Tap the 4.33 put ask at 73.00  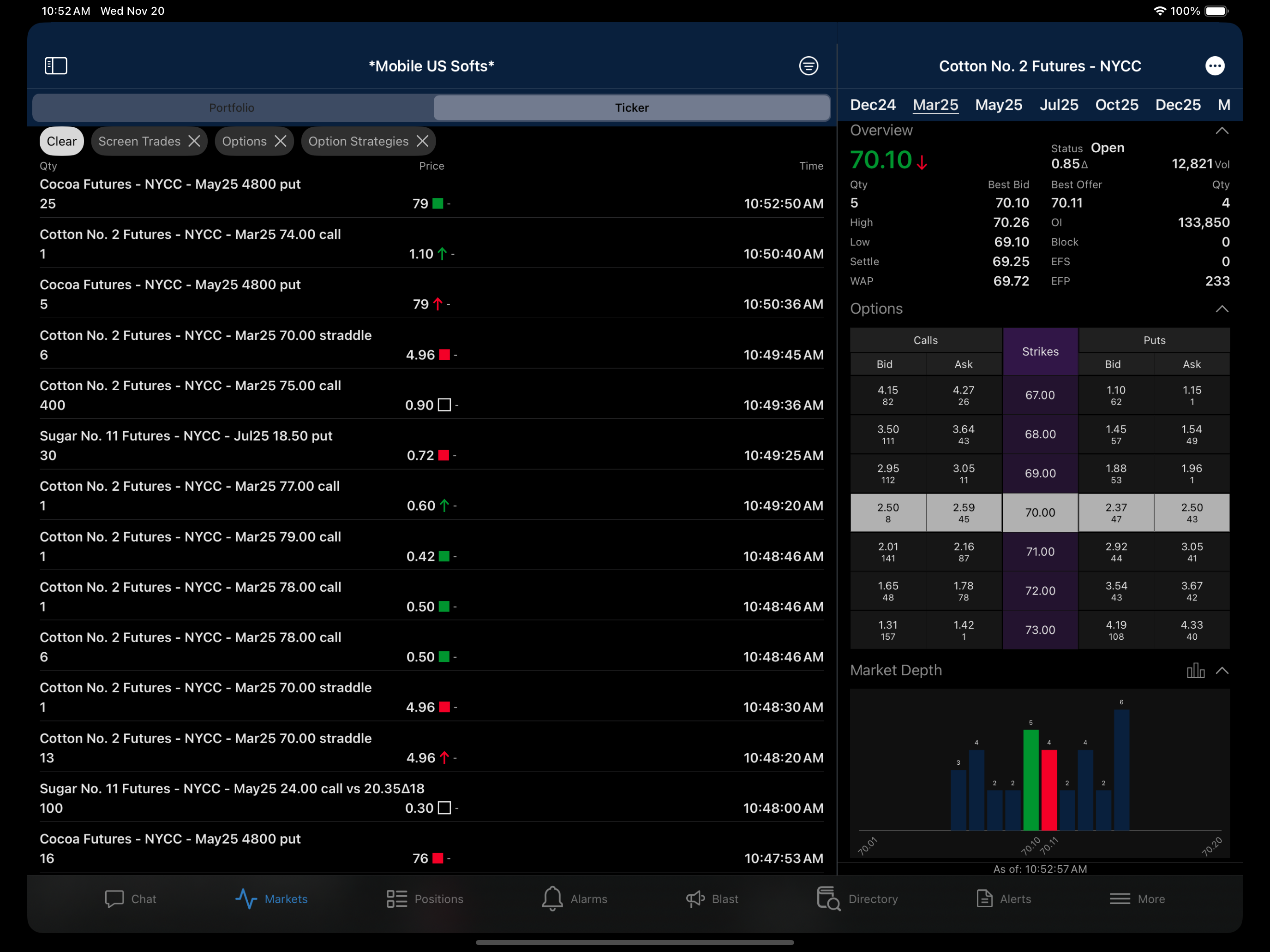tap(1192, 630)
